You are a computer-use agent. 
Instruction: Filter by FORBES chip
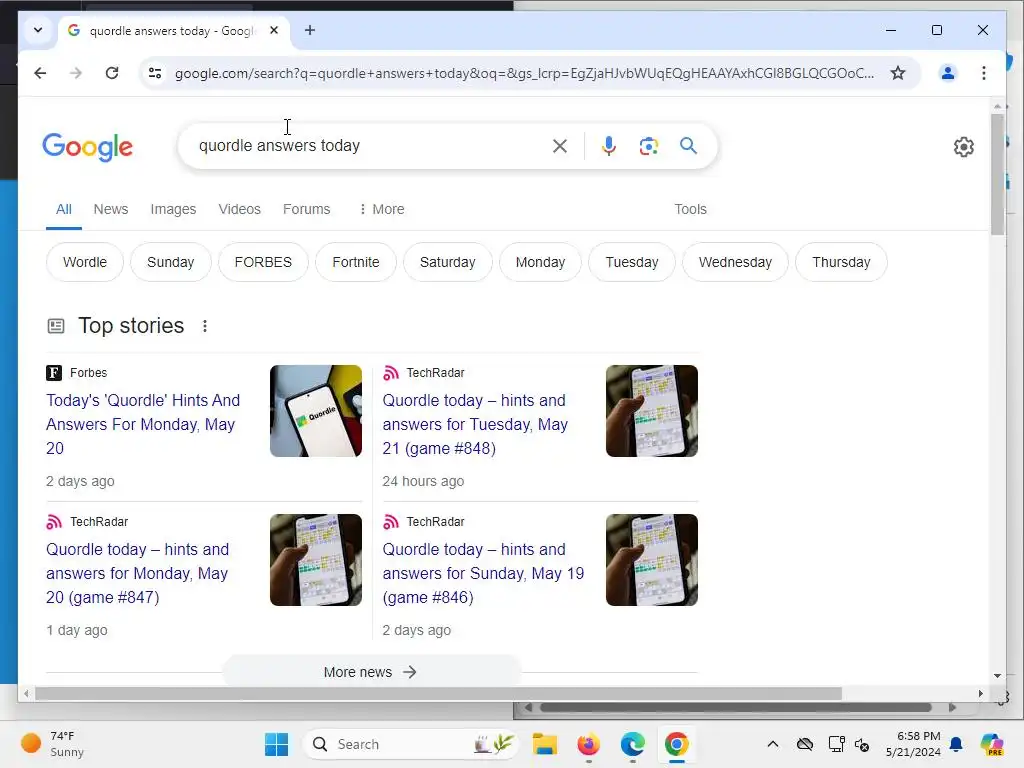(263, 262)
